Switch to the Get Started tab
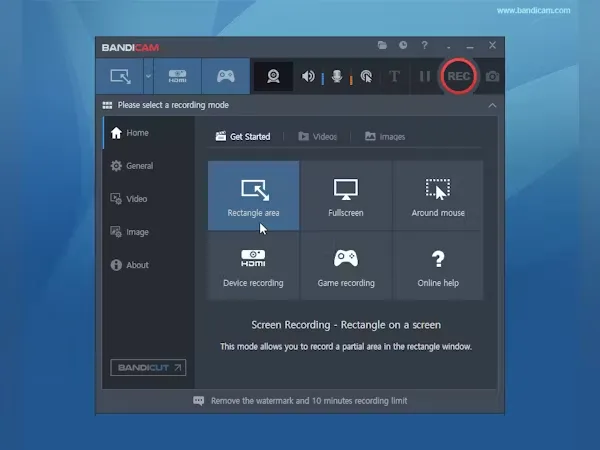This screenshot has height=450, width=600. [243, 137]
